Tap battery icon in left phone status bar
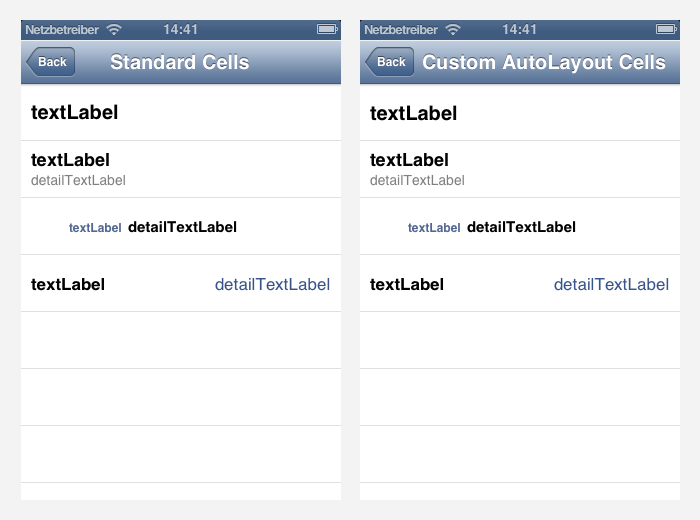The height and width of the screenshot is (520, 700). tap(327, 30)
